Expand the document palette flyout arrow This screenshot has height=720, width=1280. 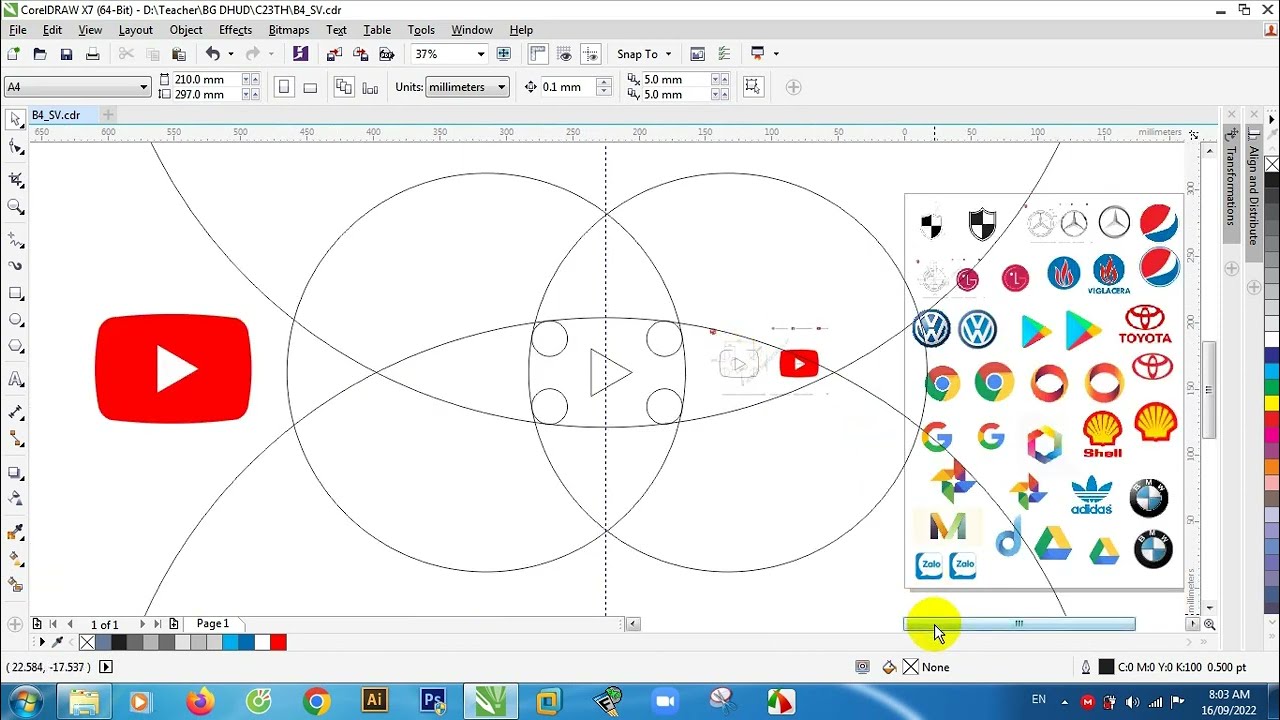[x=41, y=642]
